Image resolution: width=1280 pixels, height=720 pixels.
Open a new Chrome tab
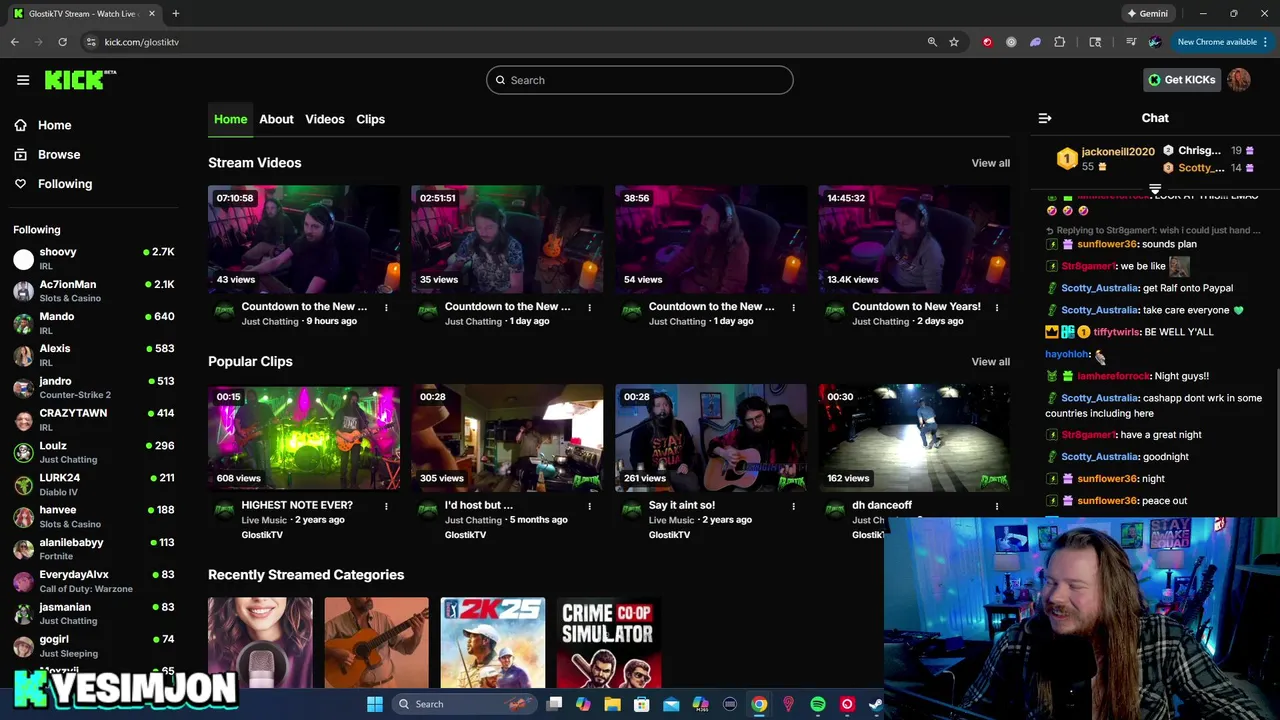point(175,14)
